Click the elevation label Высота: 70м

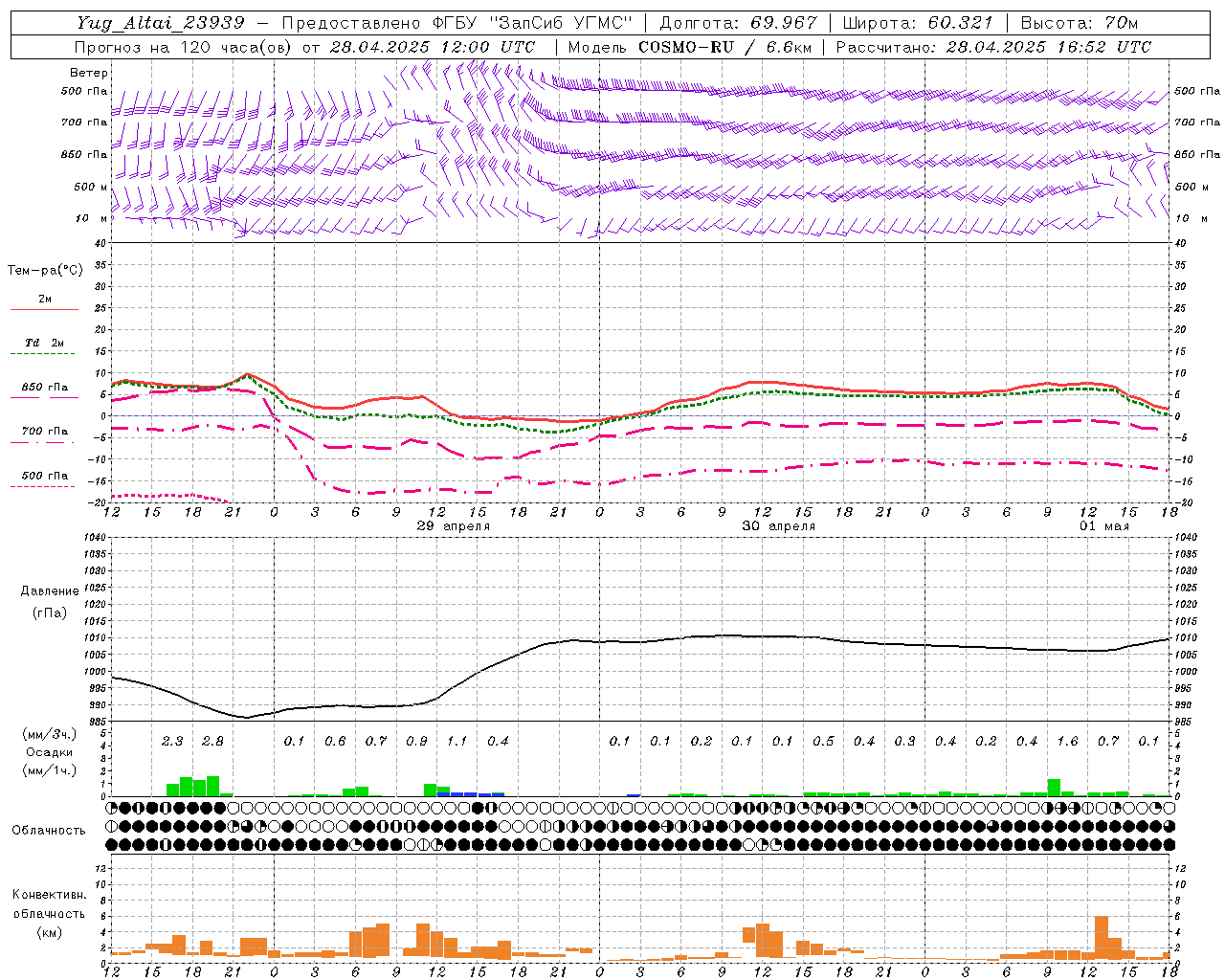tap(1080, 23)
